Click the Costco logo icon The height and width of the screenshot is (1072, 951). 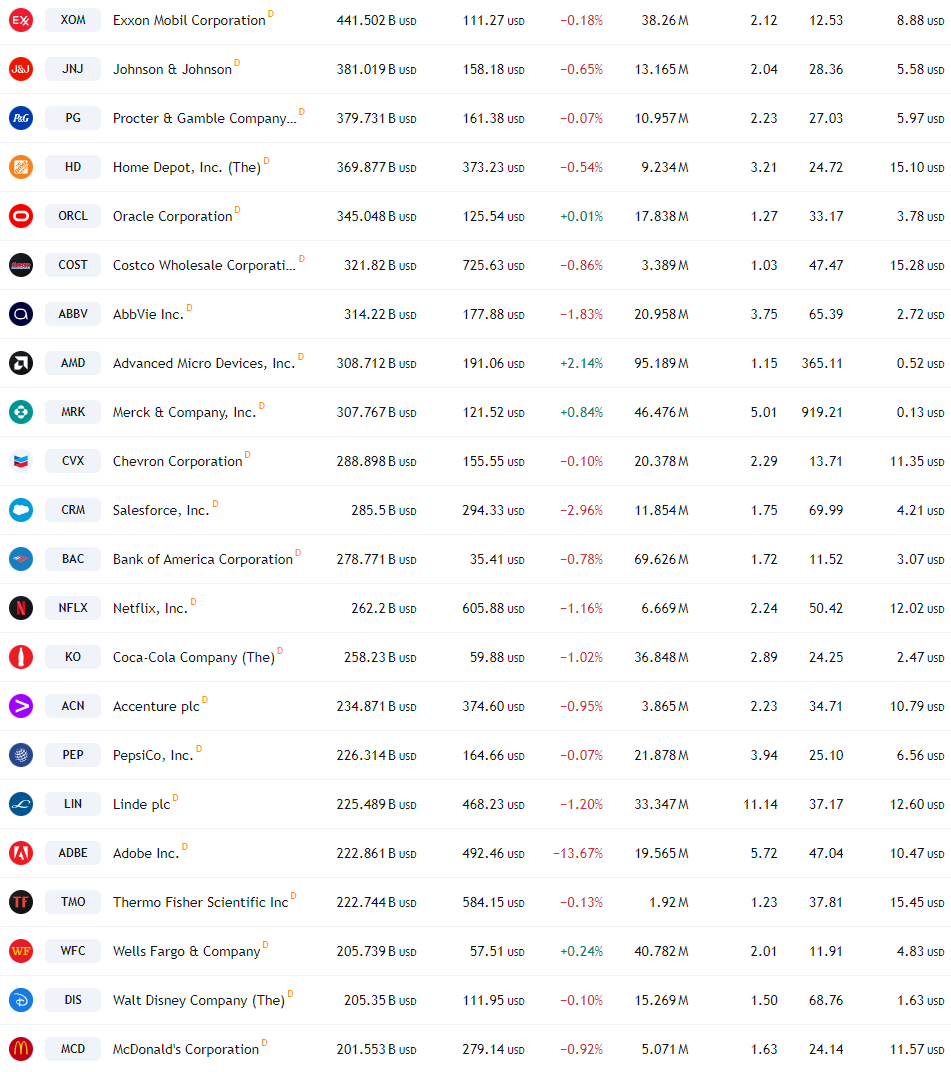point(21,265)
